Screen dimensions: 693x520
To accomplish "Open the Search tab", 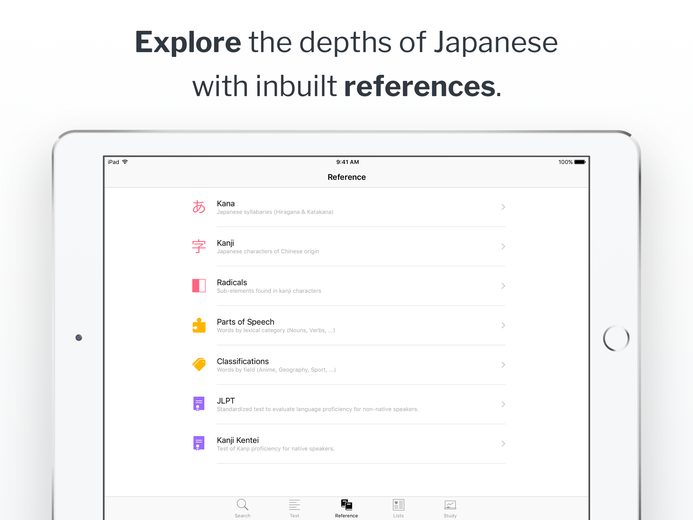I will pos(242,508).
